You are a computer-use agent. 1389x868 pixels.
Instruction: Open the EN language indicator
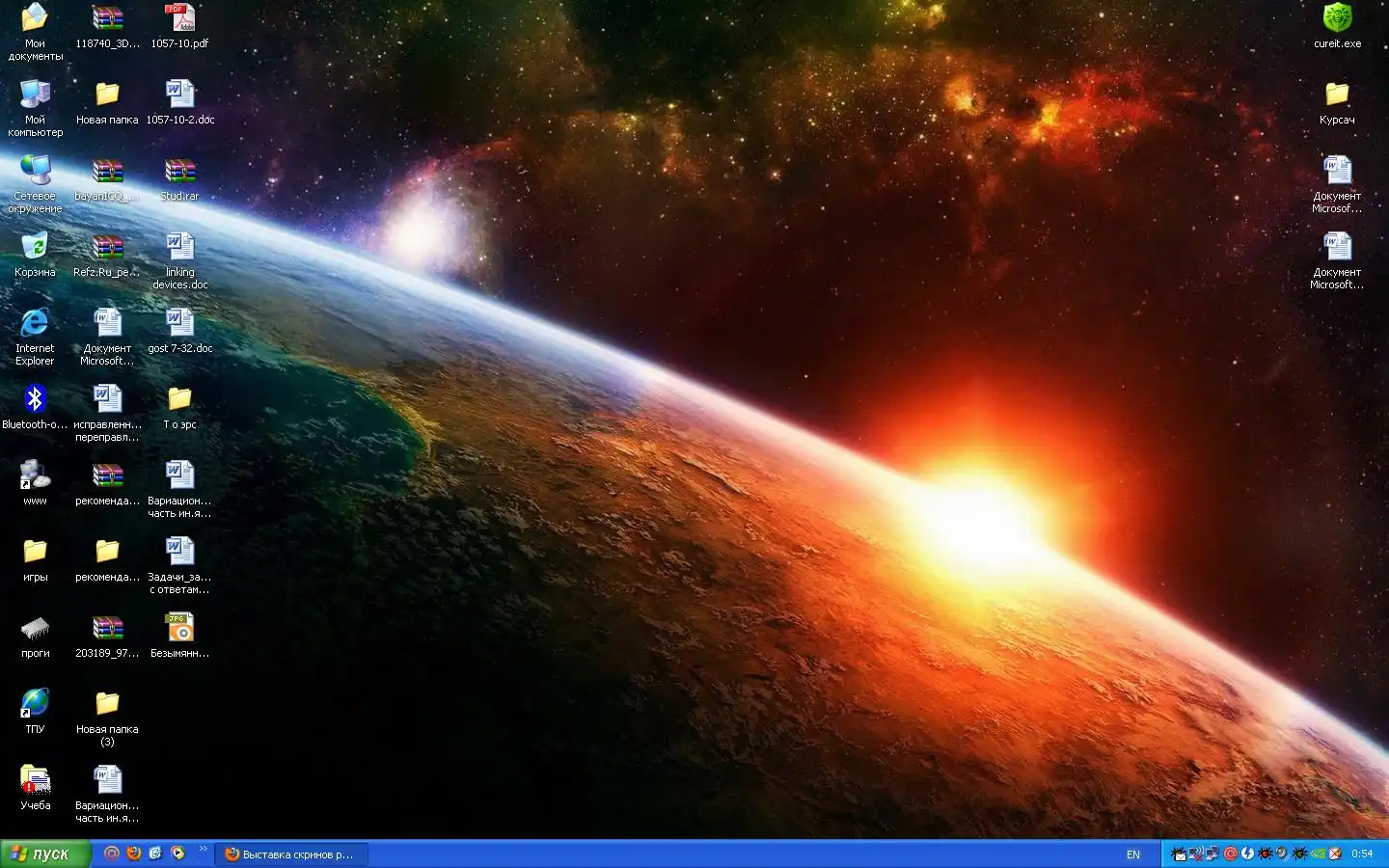[1133, 854]
